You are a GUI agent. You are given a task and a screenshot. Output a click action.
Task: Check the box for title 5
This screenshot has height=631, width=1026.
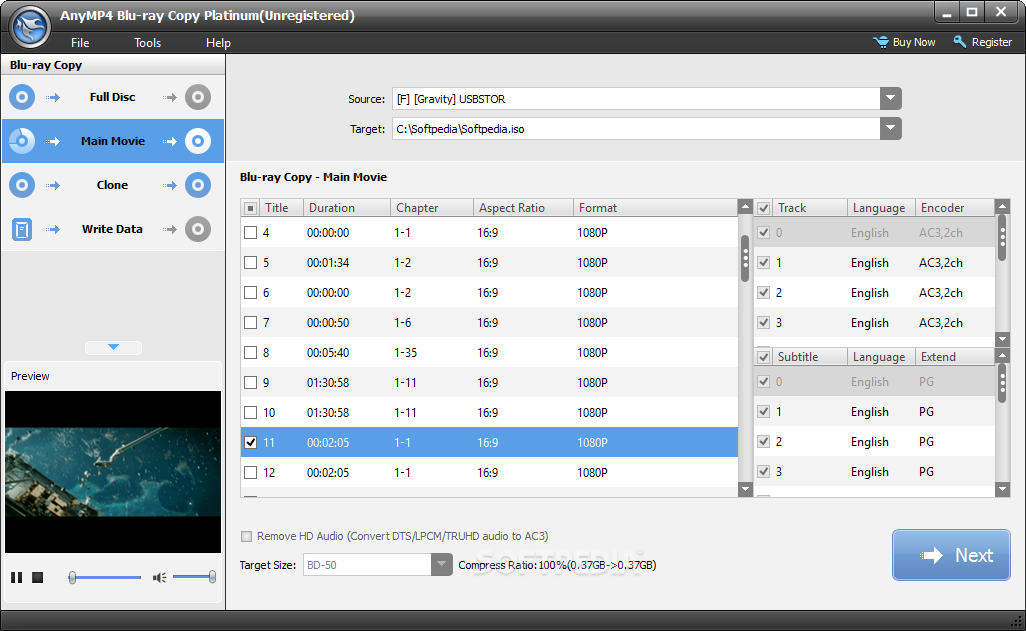251,262
